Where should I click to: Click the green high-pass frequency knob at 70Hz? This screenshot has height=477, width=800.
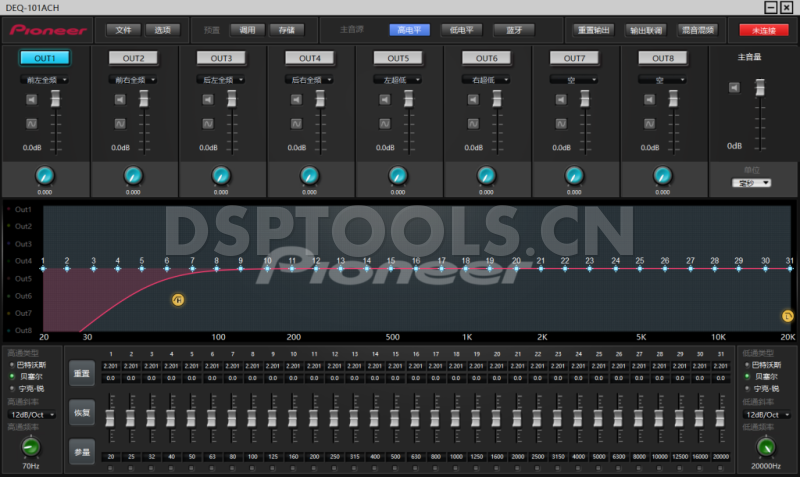pos(30,445)
